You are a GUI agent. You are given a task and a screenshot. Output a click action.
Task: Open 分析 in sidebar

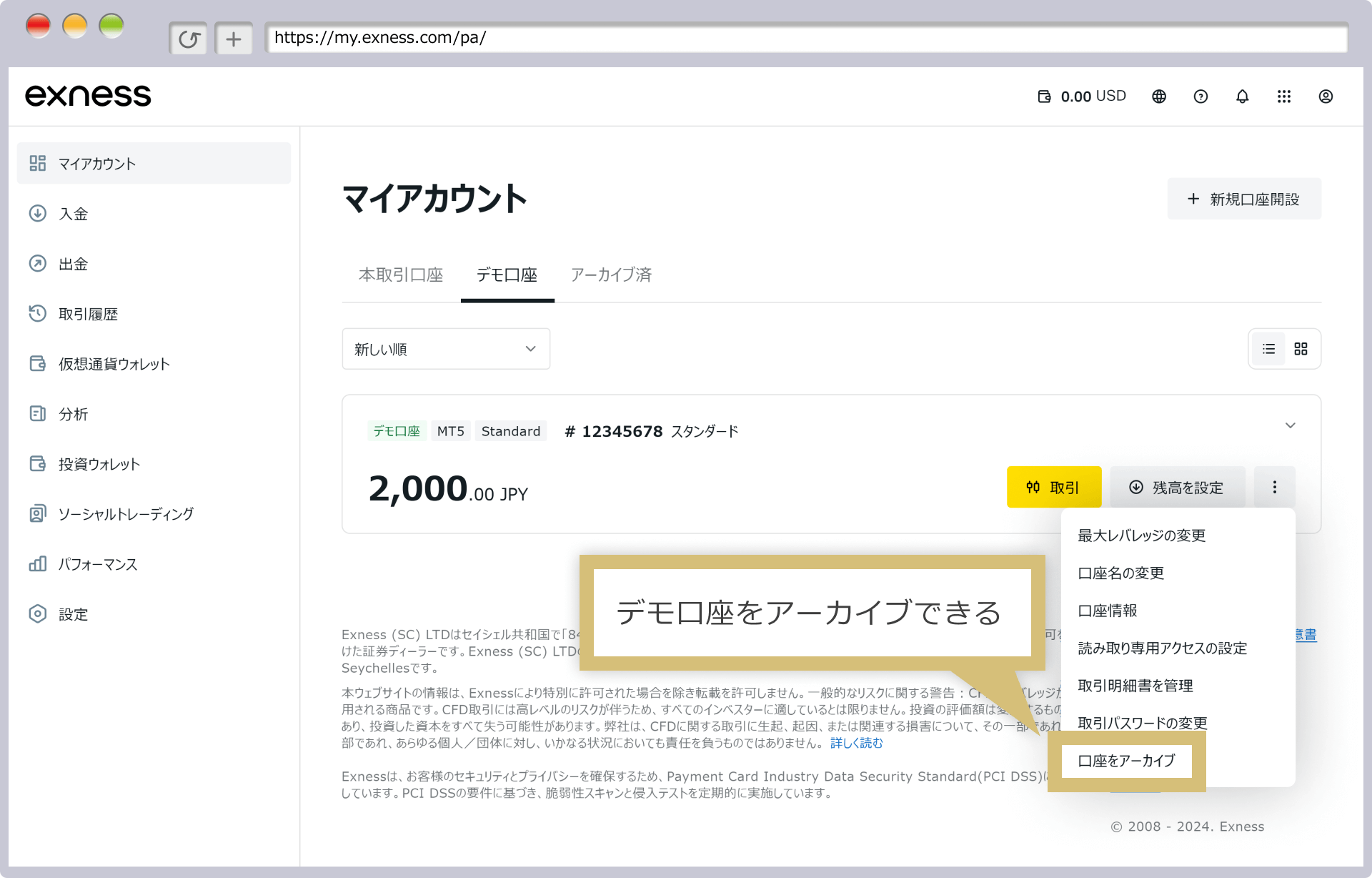pyautogui.click(x=154, y=413)
